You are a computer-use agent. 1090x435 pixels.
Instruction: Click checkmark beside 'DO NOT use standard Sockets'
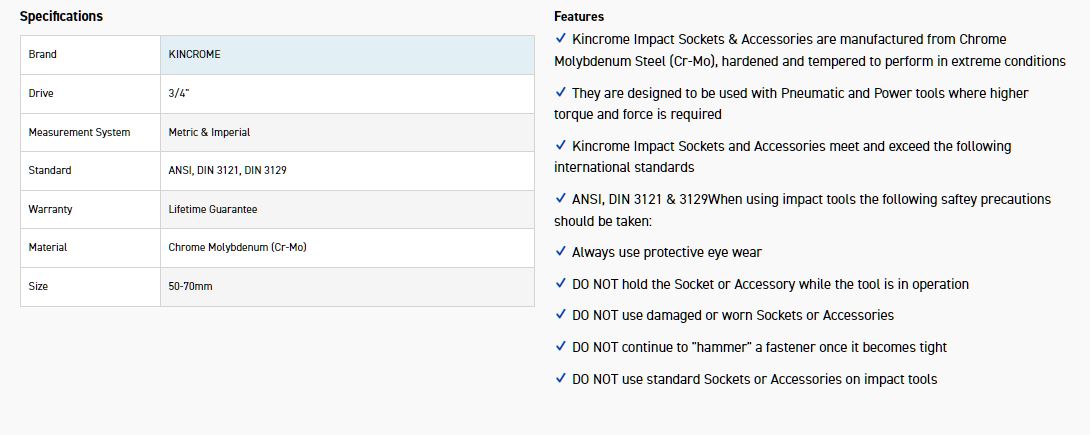click(x=560, y=379)
